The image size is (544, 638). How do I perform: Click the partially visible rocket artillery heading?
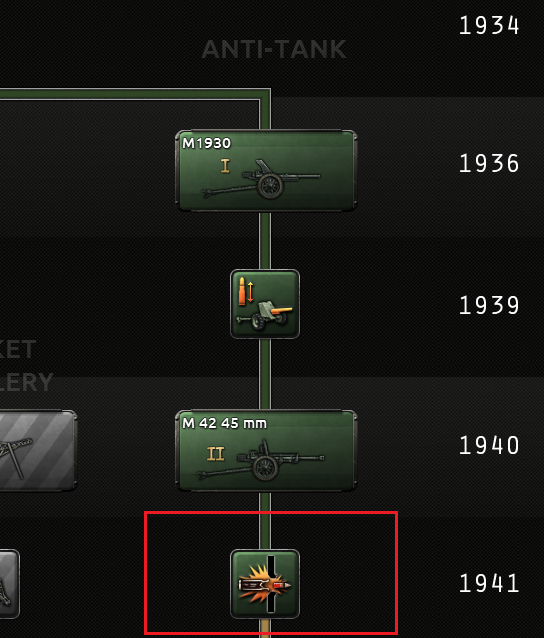26,365
